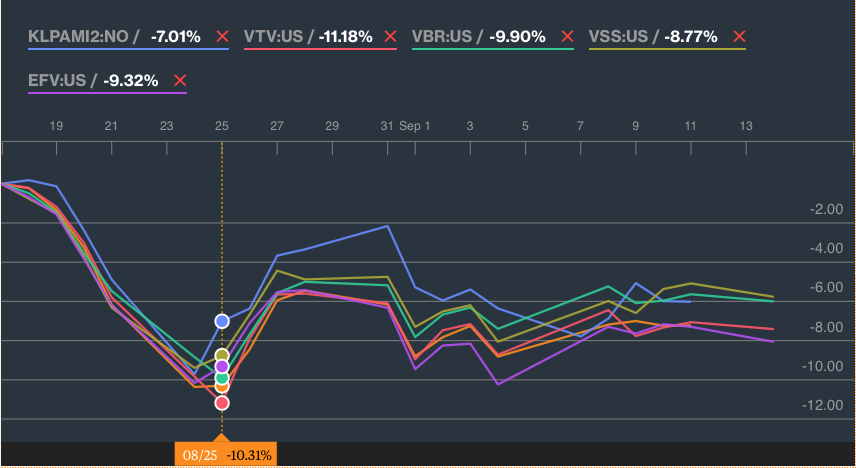Select the KLPAMI2:NO legend label
Screen dimensions: 856x468
[78, 37]
